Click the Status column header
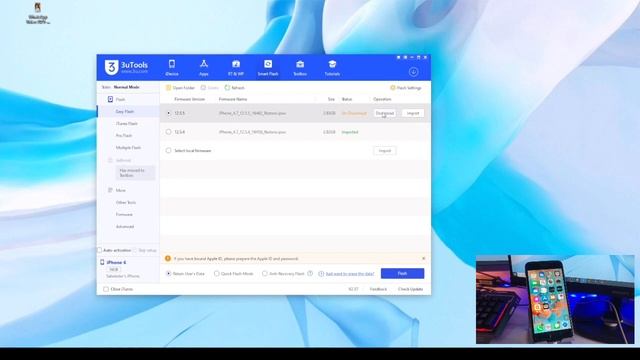 click(x=347, y=99)
